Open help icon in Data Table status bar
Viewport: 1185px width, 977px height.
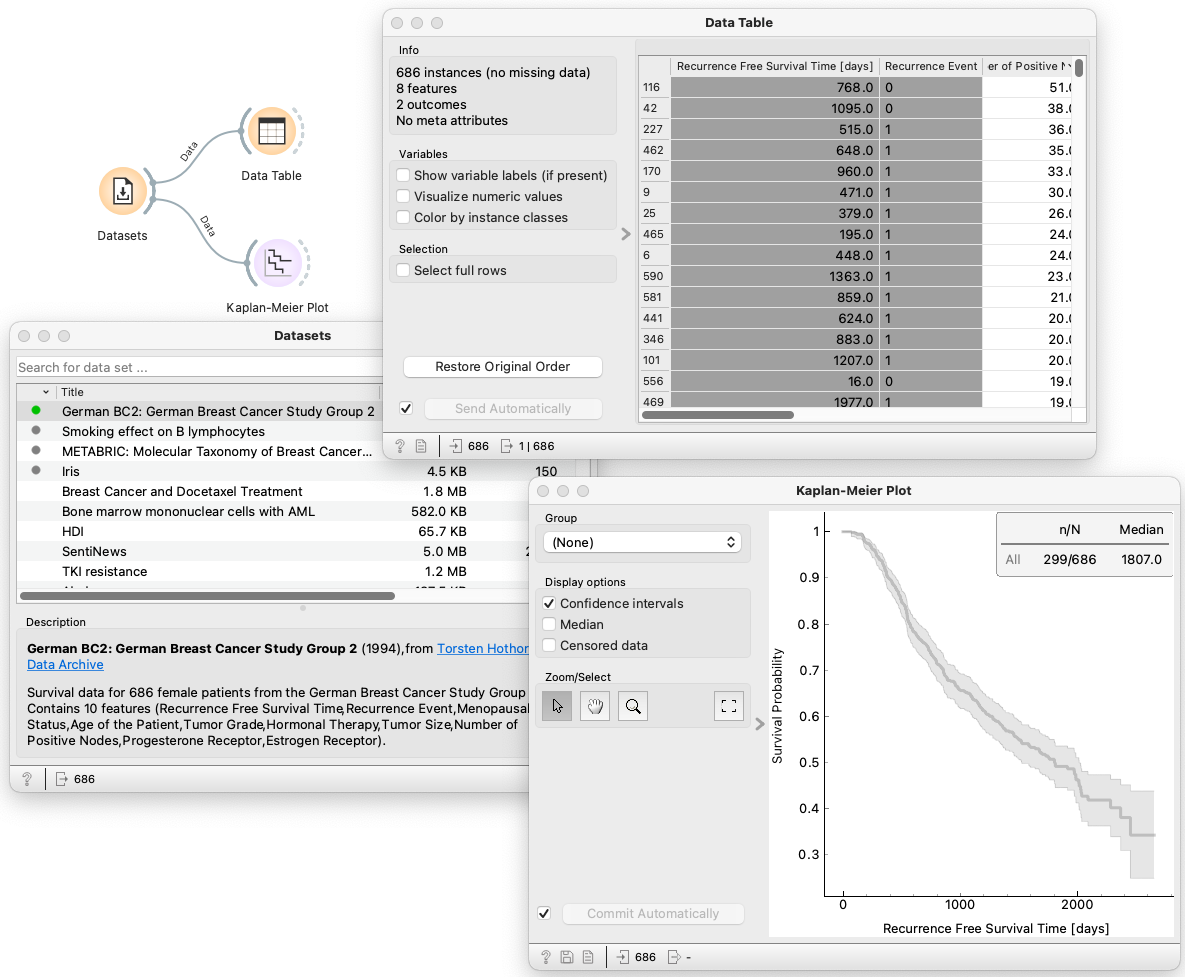[x=399, y=446]
